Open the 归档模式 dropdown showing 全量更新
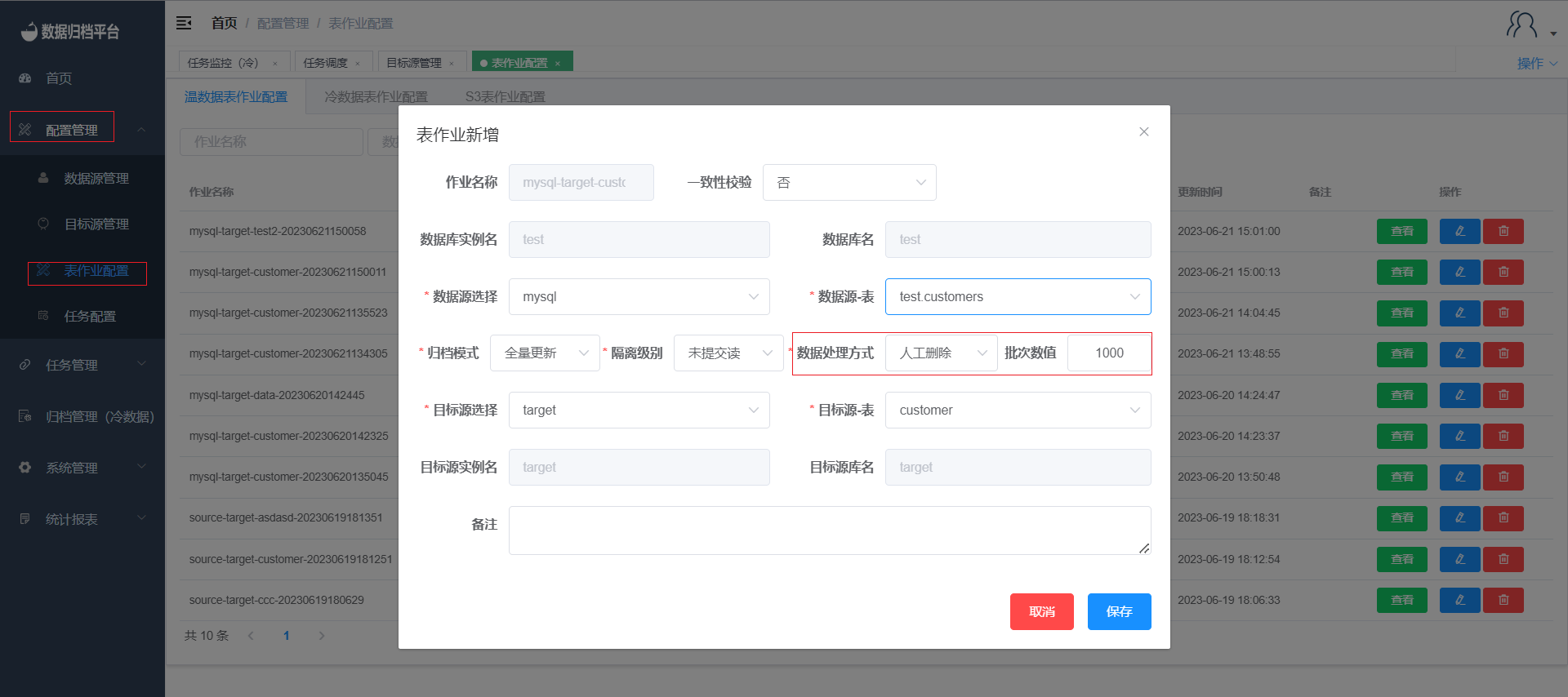 pyautogui.click(x=545, y=353)
